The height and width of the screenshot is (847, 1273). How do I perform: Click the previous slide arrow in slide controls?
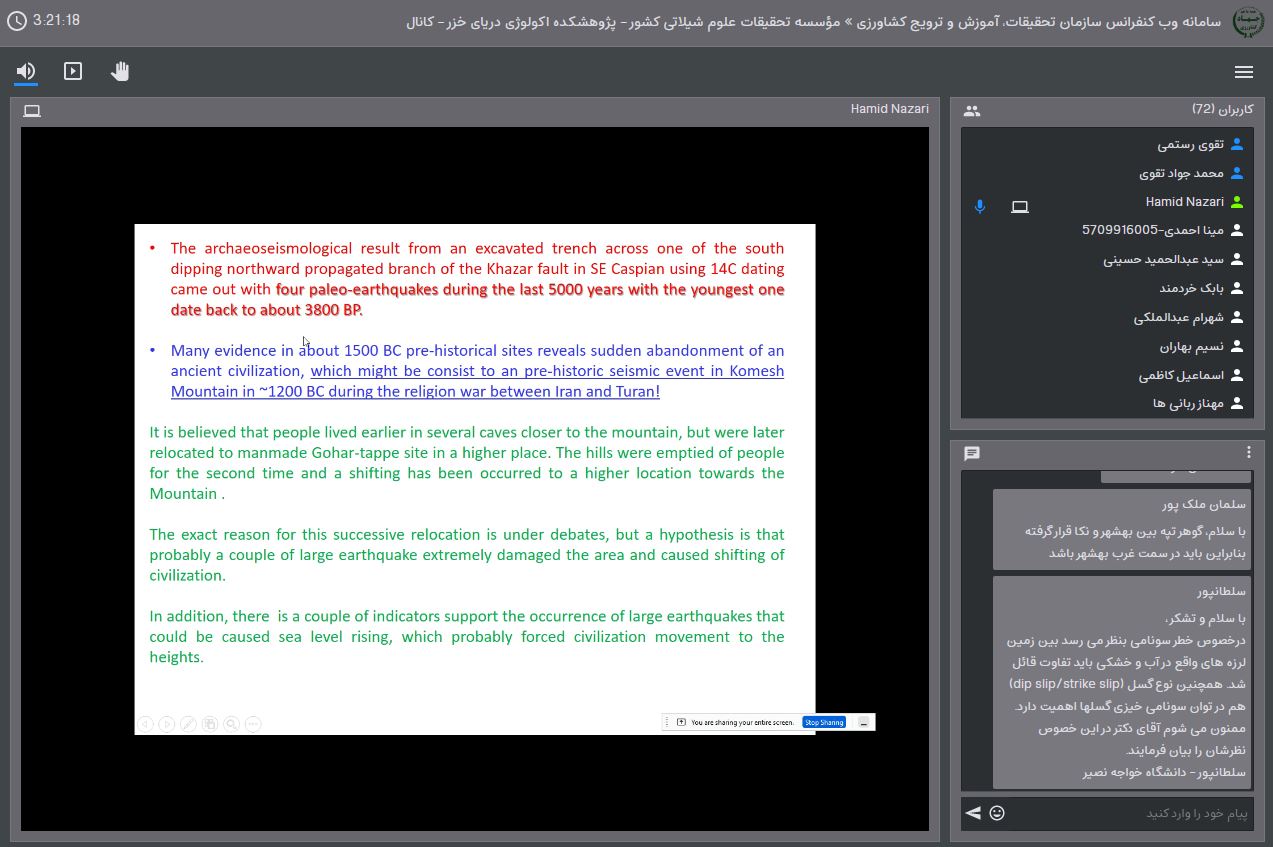[145, 724]
